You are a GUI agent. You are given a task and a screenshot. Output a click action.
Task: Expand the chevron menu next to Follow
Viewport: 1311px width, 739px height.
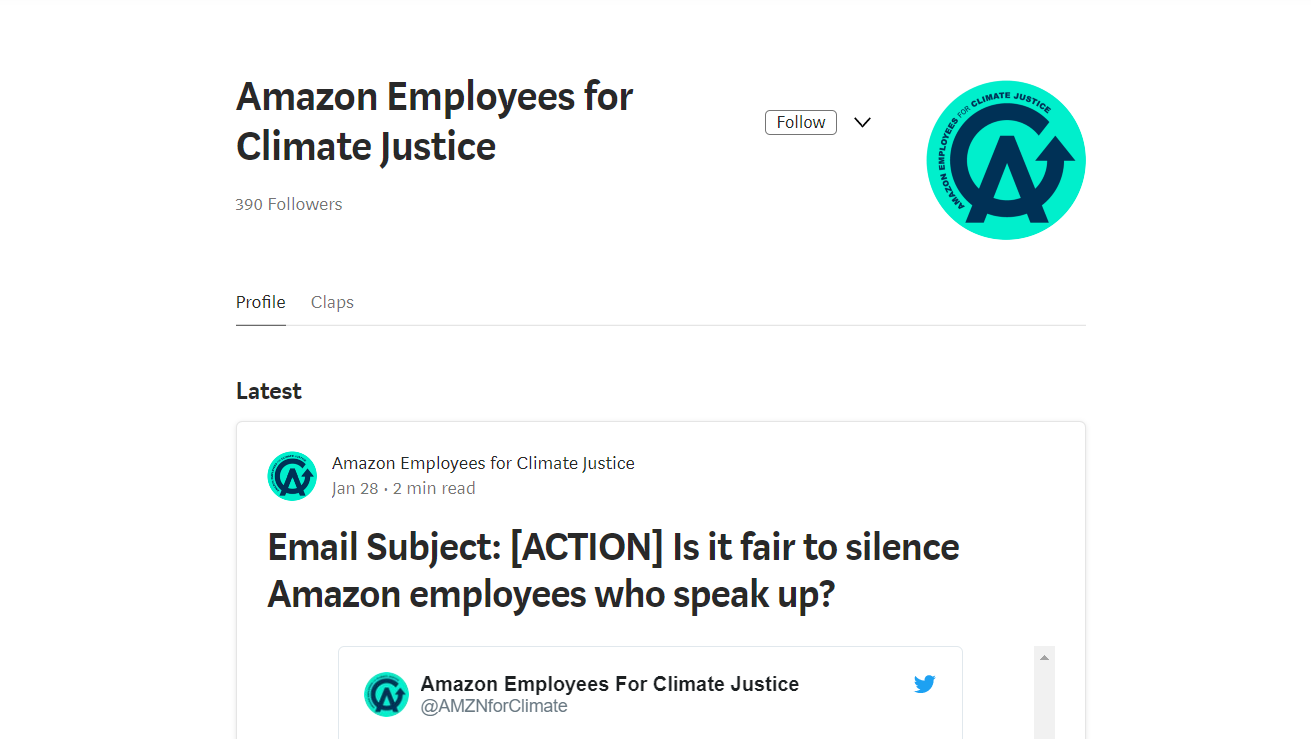(x=862, y=122)
